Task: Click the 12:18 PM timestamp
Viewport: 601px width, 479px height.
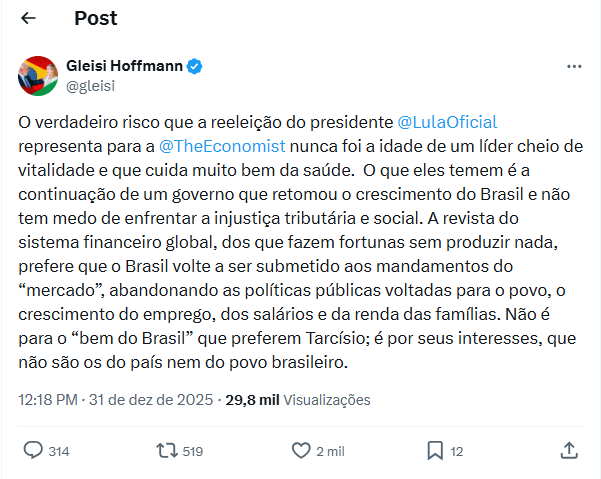Action: pos(50,400)
